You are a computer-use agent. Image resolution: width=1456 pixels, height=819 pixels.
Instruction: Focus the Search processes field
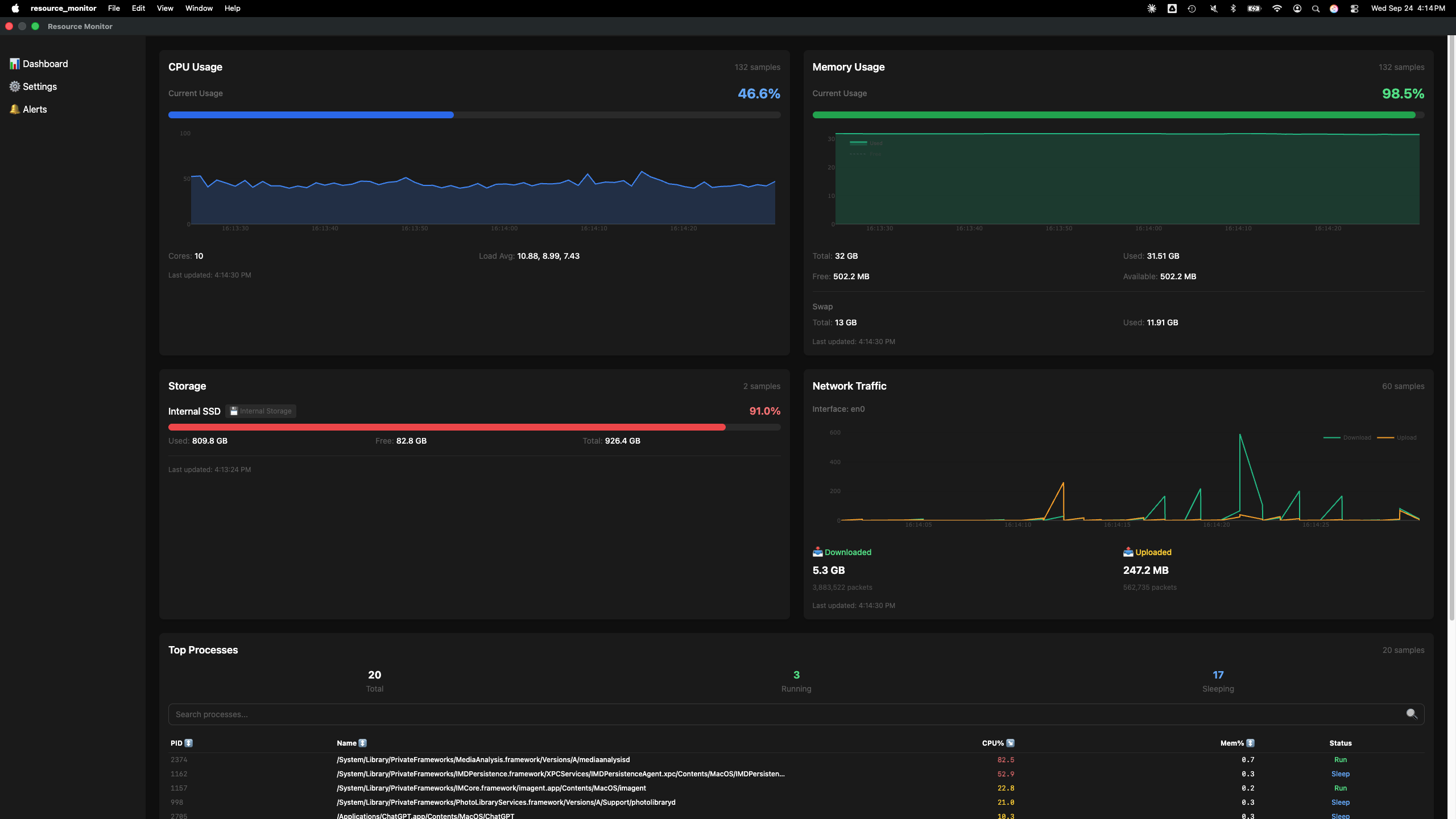point(785,714)
